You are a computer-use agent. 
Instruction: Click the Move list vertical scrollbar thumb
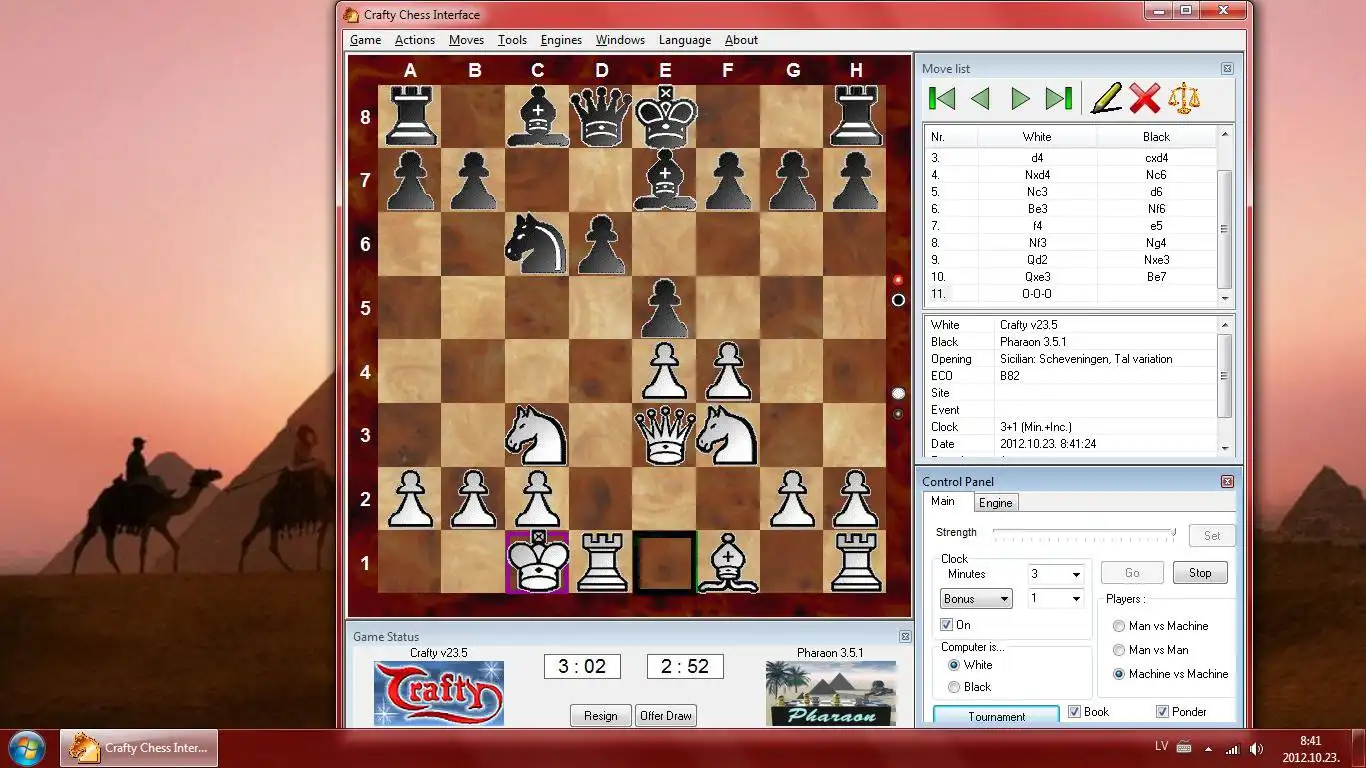tap(1224, 230)
